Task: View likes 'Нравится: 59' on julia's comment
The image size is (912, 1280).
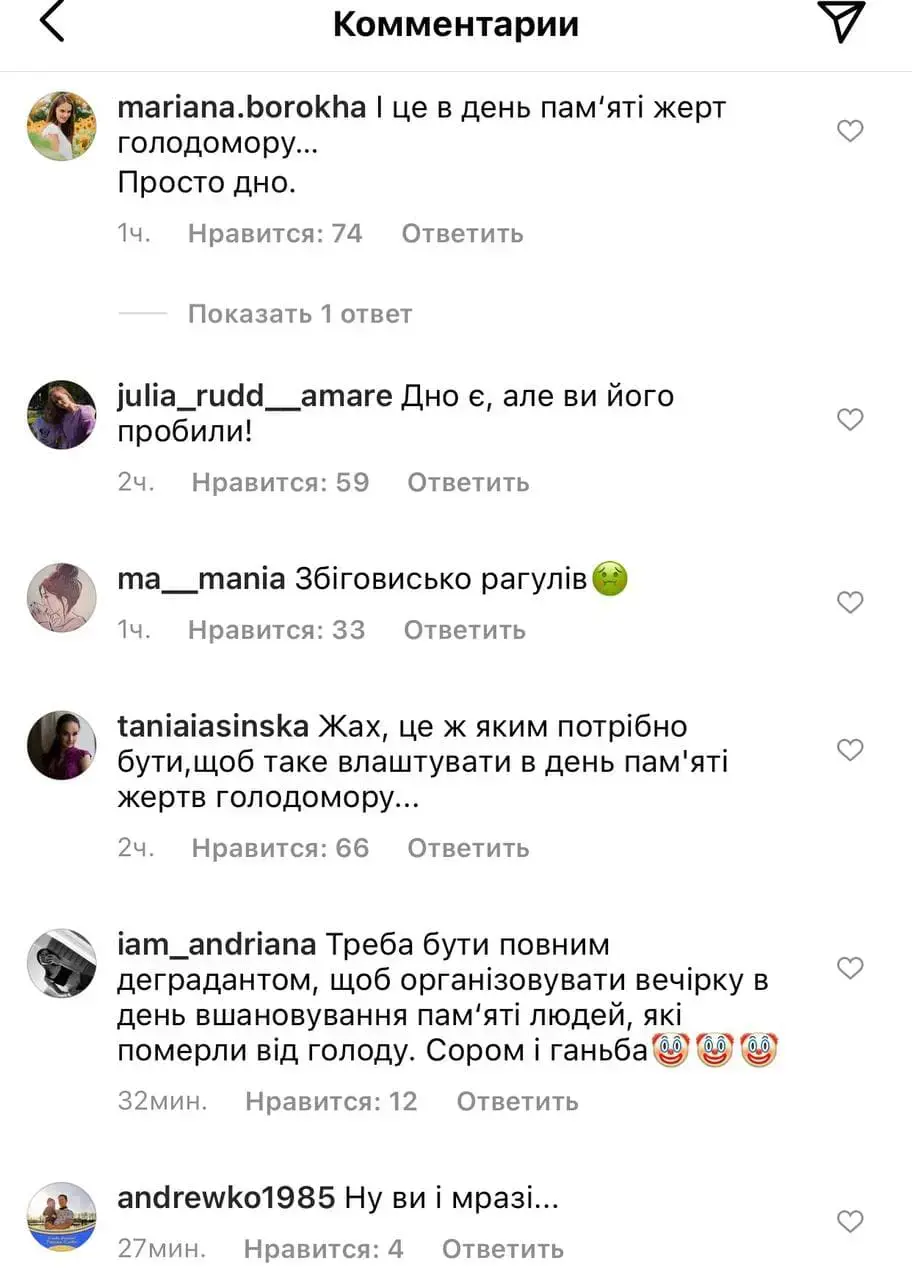Action: pyautogui.click(x=280, y=483)
